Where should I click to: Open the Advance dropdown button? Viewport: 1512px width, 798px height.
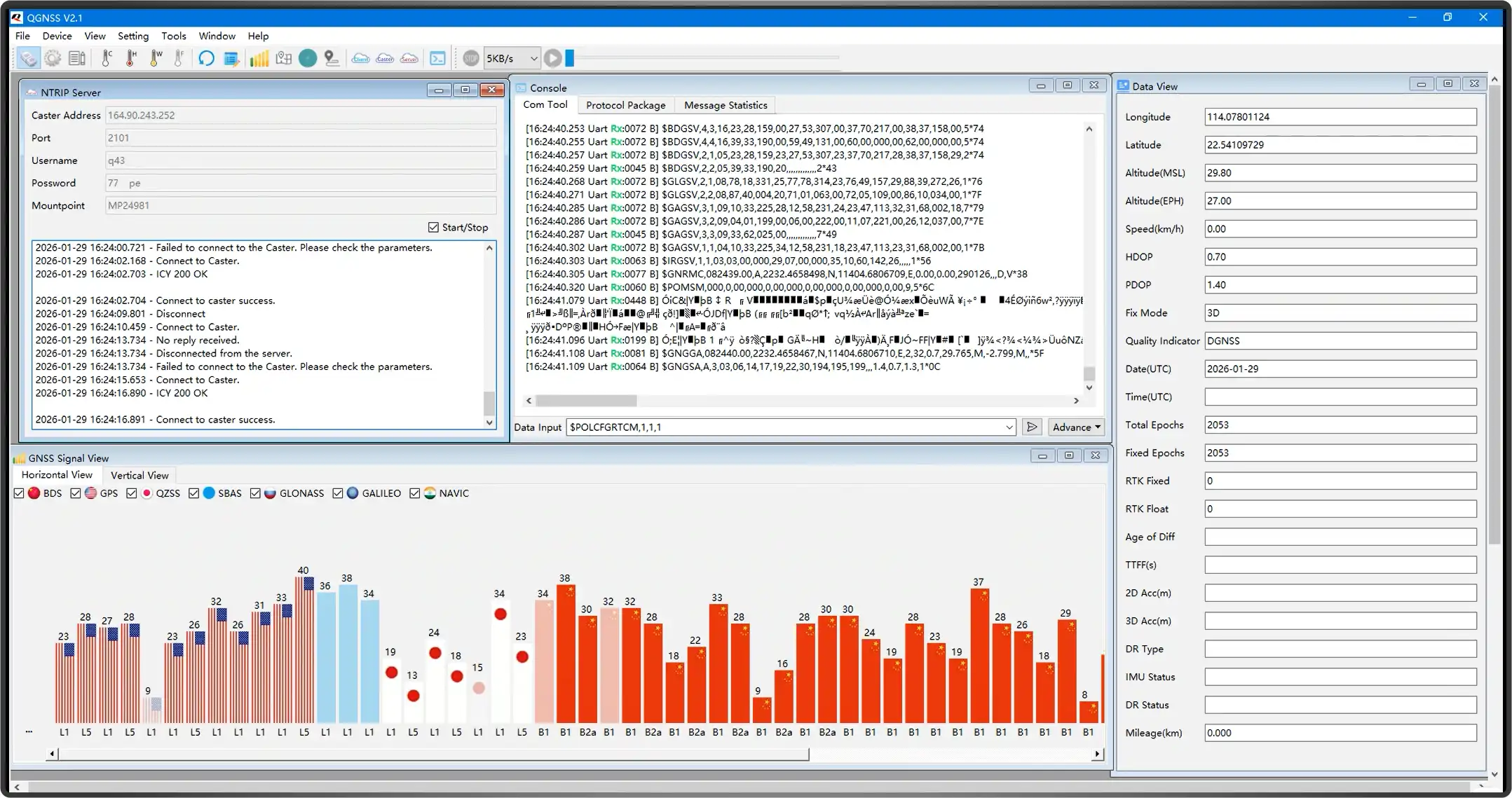(x=1076, y=427)
